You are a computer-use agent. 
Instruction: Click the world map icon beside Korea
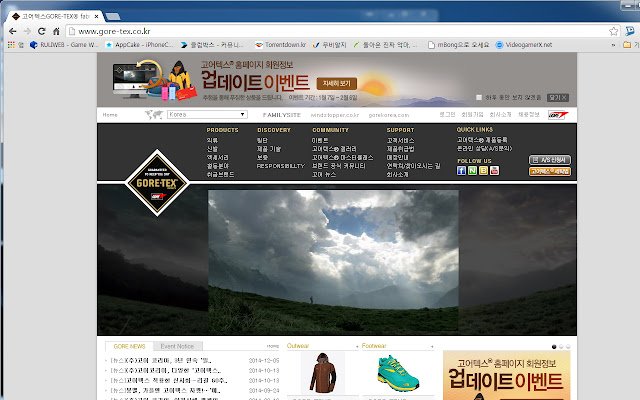[x=154, y=115]
